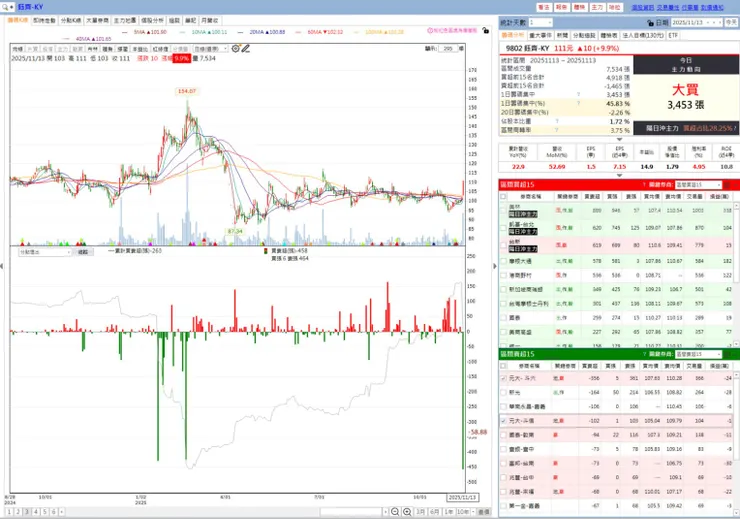Open help icon for 區間周轉率
The width and height of the screenshot is (740, 519).
pyautogui.click(x=557, y=130)
